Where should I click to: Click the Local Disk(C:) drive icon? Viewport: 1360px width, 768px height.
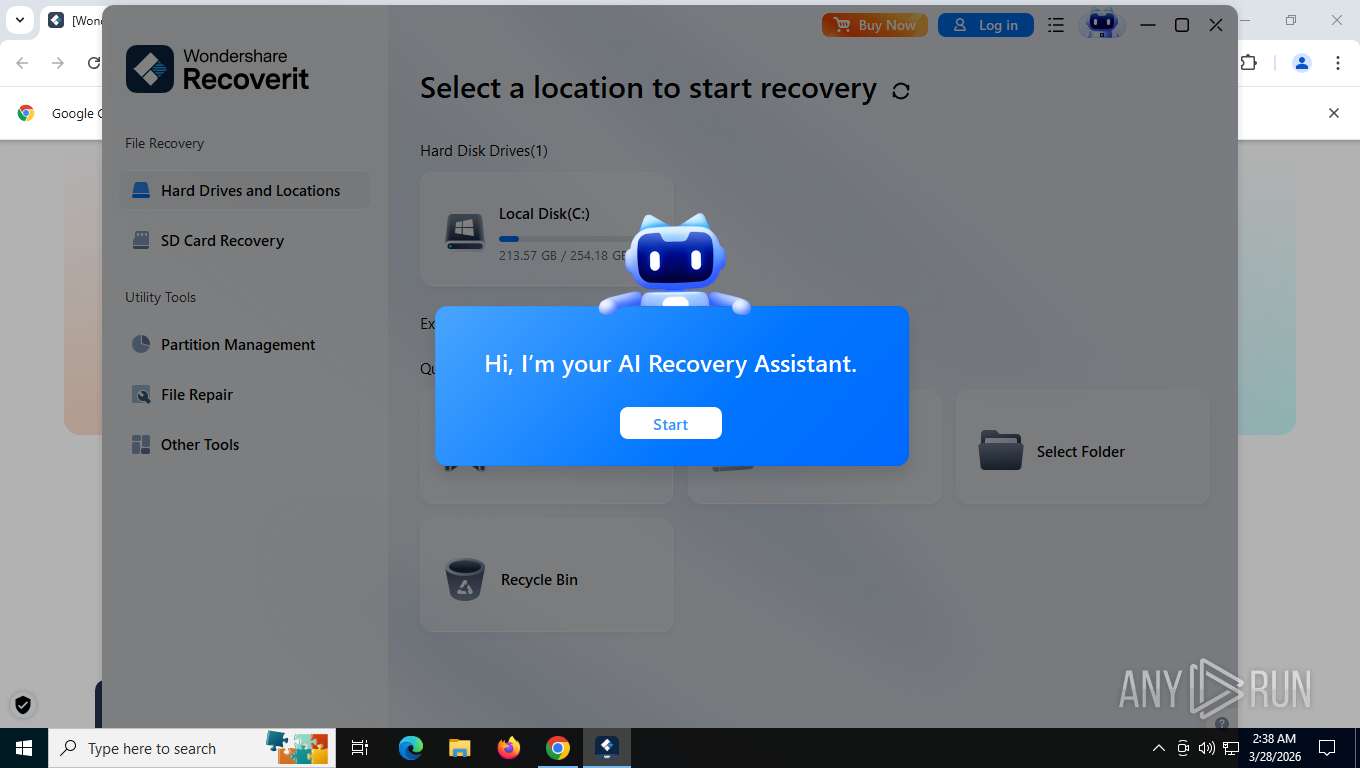coord(465,231)
